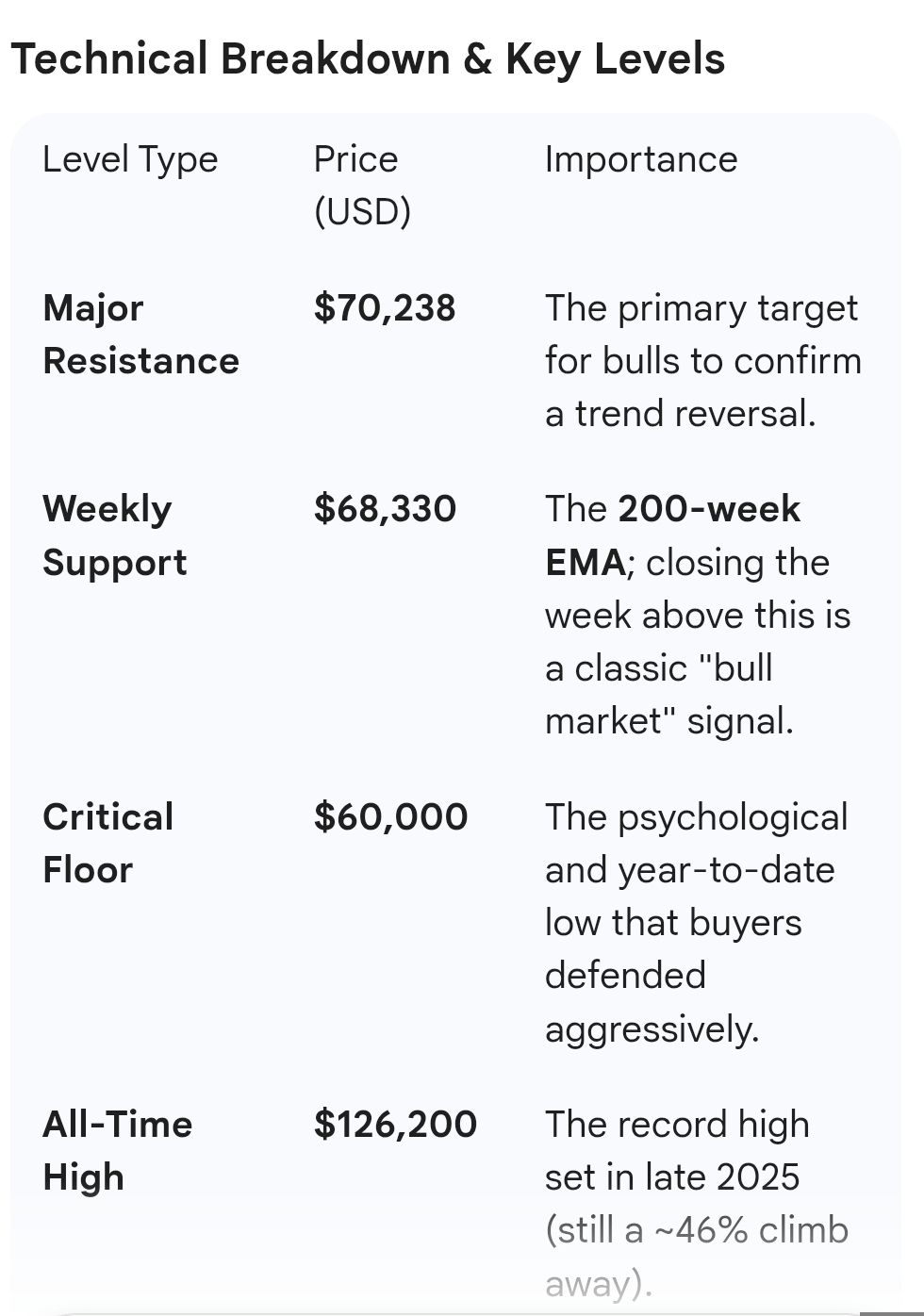The width and height of the screenshot is (924, 1316).
Task: Select the Technical Breakdown & Key Levels heading
Action: (x=368, y=59)
